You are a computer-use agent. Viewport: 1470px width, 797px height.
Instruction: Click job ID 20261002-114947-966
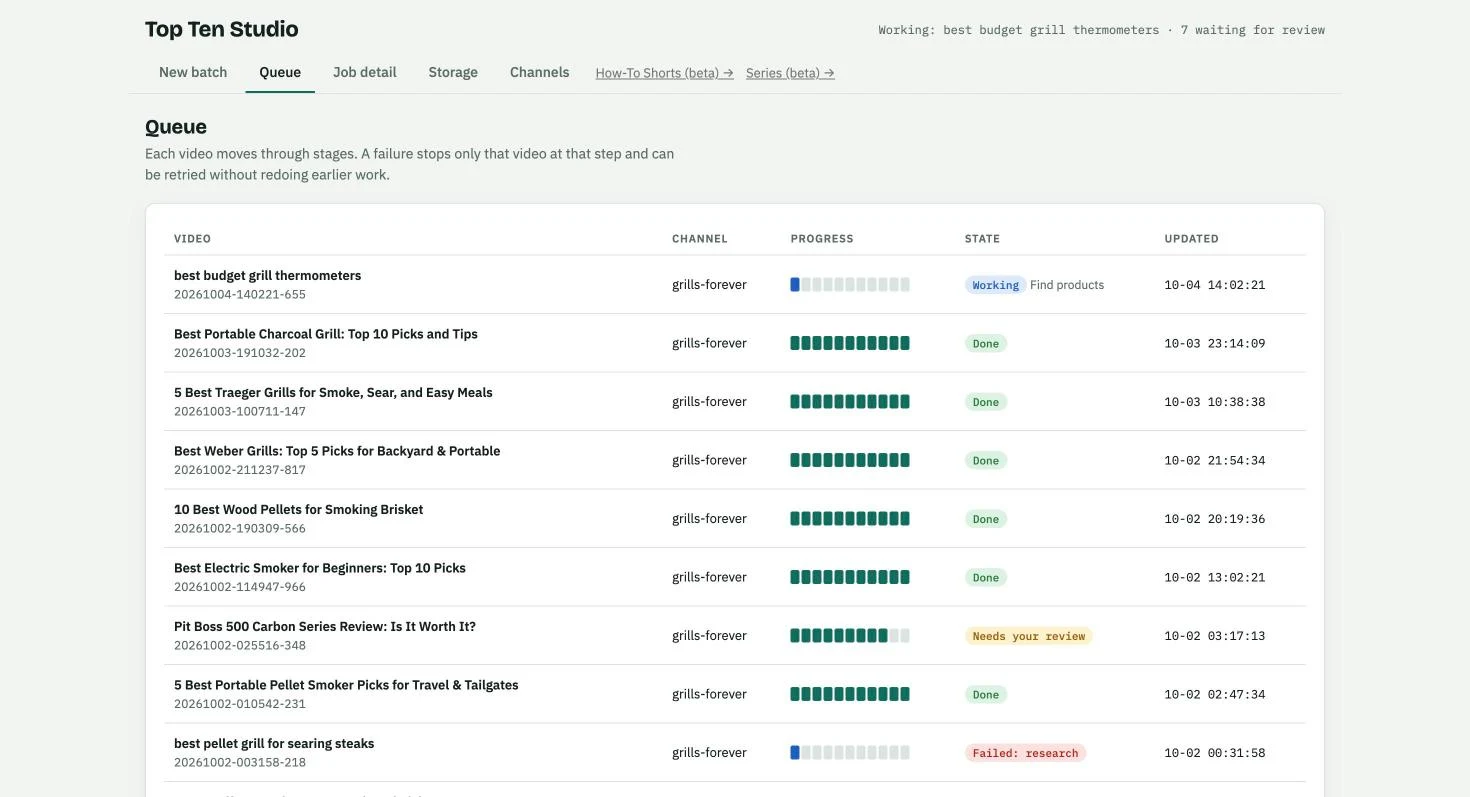[240, 587]
